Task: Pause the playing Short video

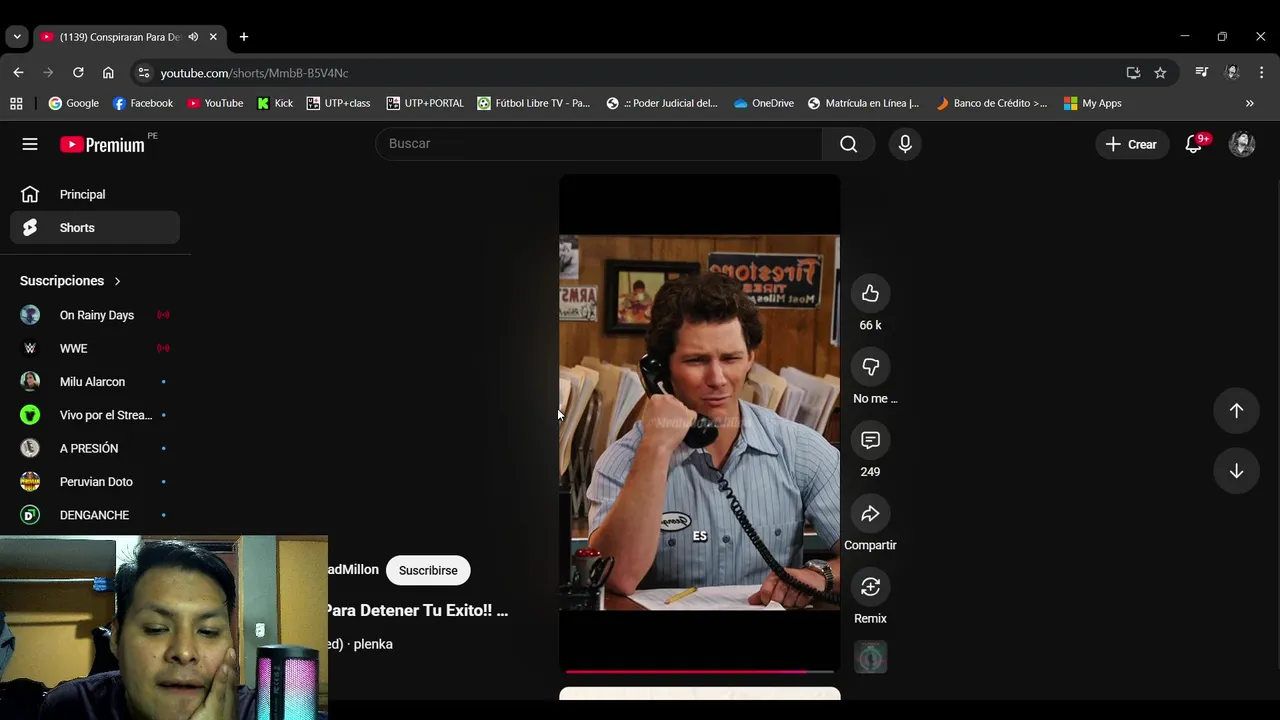Action: click(x=699, y=422)
